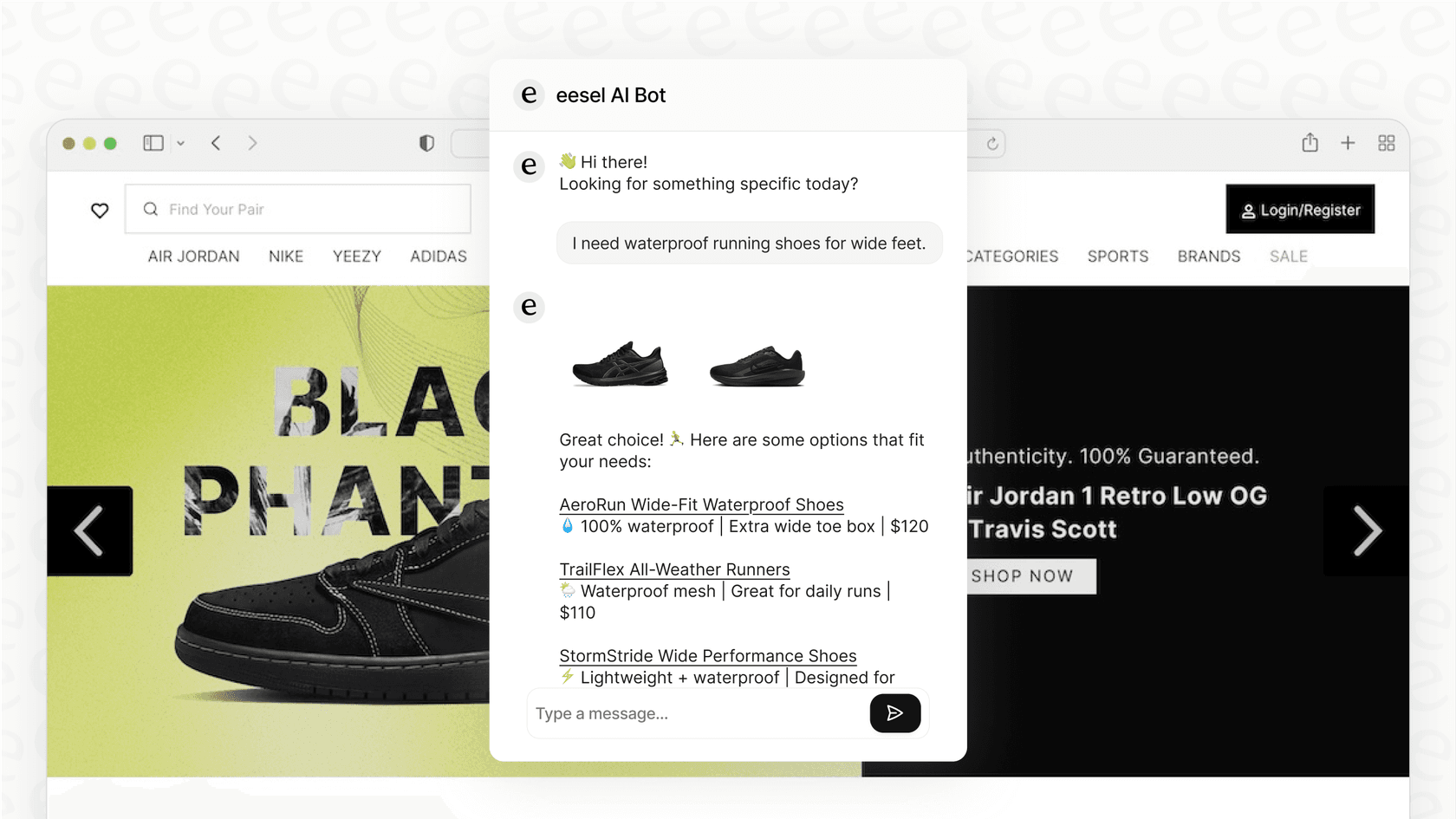
Task: Click the browser forward navigation arrow
Action: pos(252,143)
